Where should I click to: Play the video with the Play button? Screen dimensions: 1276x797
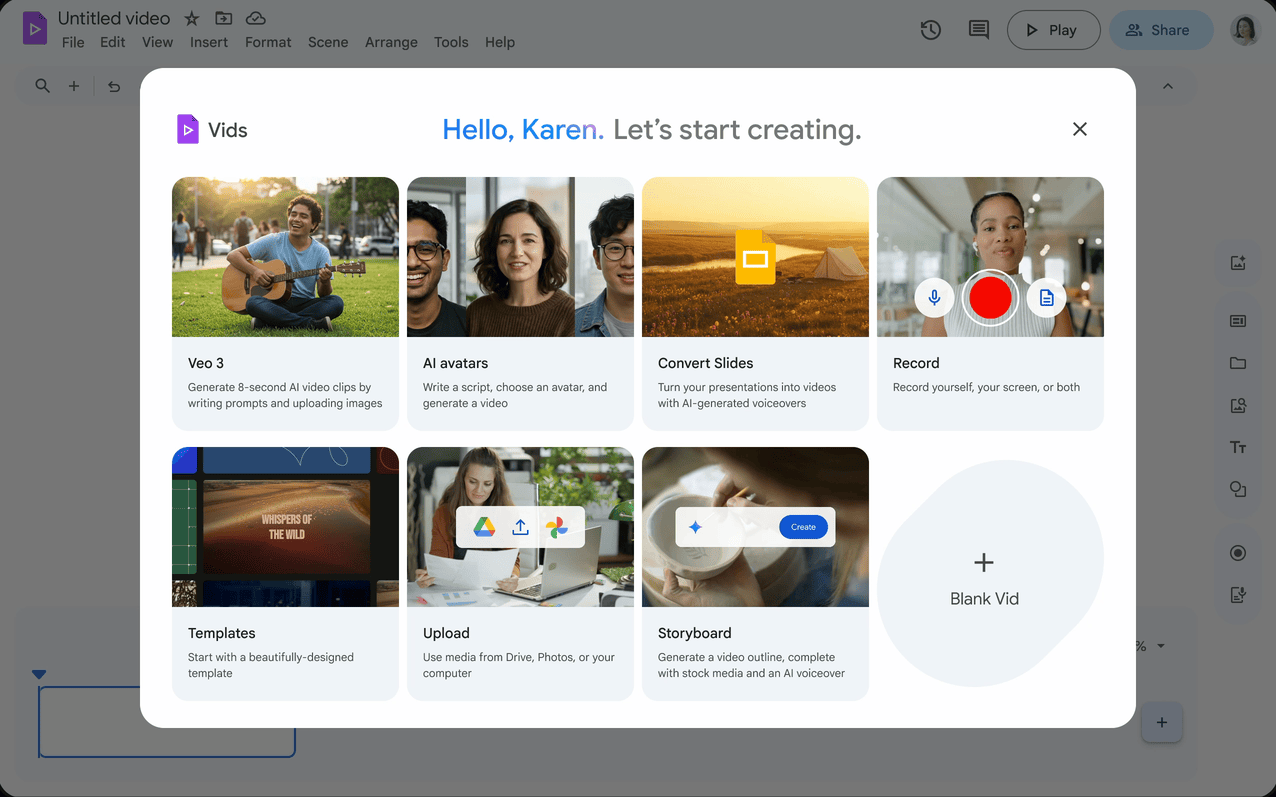pyautogui.click(x=1053, y=30)
